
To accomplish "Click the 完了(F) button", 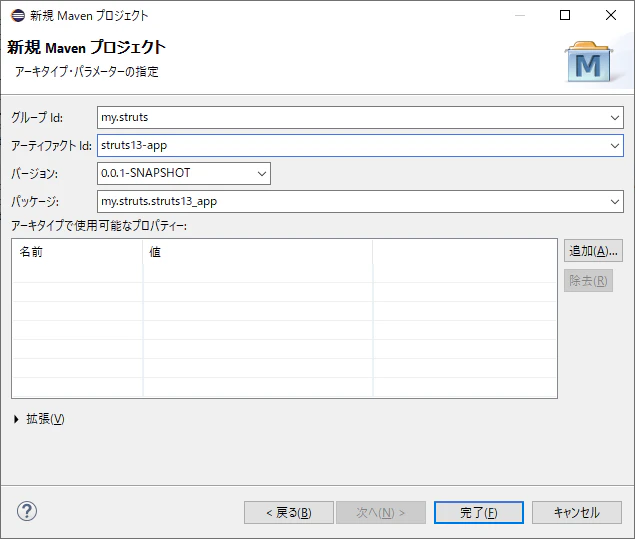I will click(479, 513).
